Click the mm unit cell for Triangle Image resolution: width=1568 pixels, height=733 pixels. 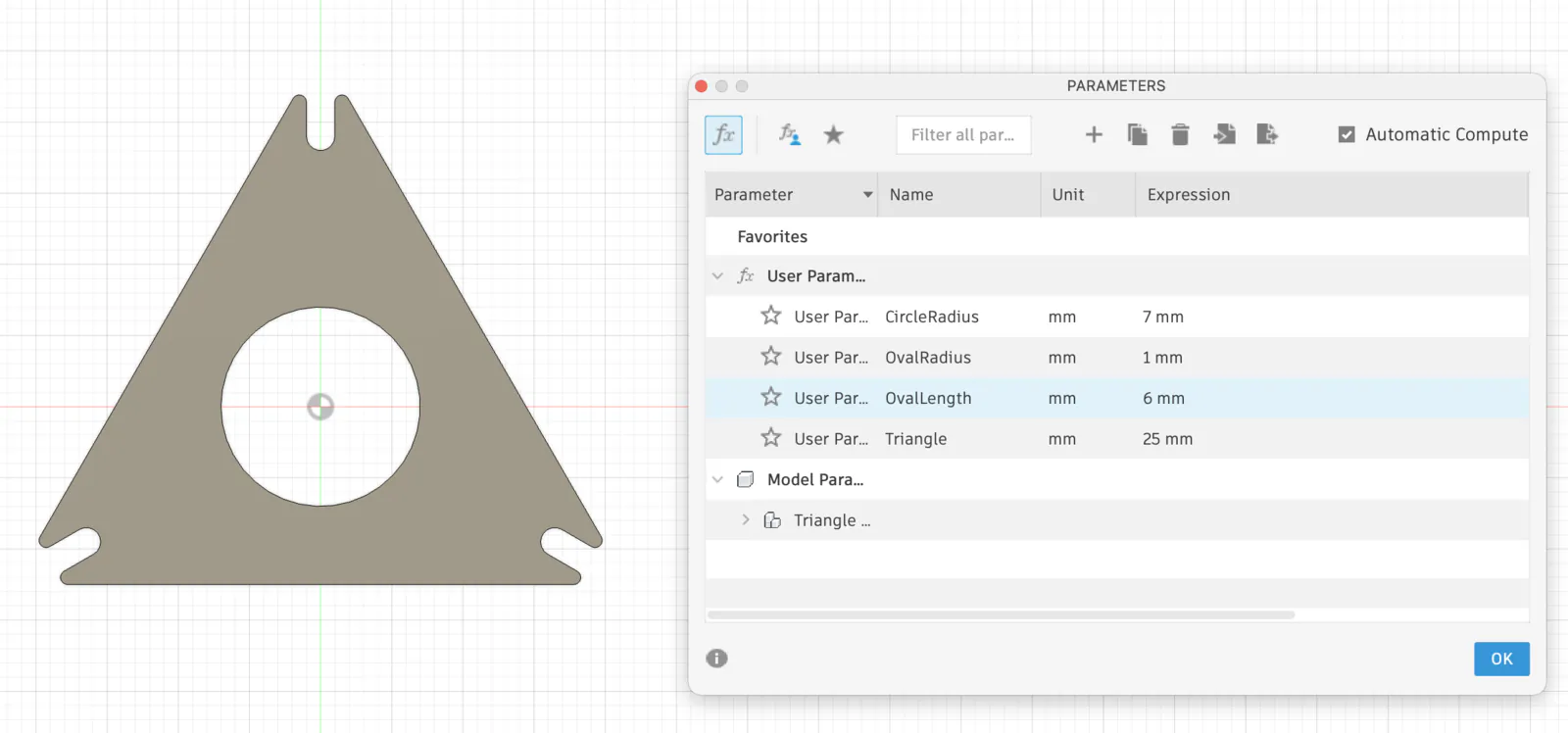[1062, 440]
